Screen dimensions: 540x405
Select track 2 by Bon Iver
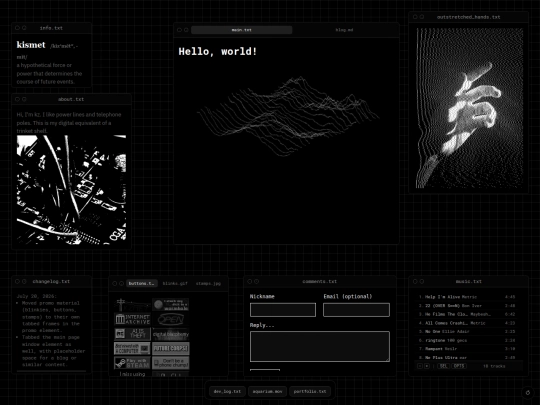[x=467, y=305]
